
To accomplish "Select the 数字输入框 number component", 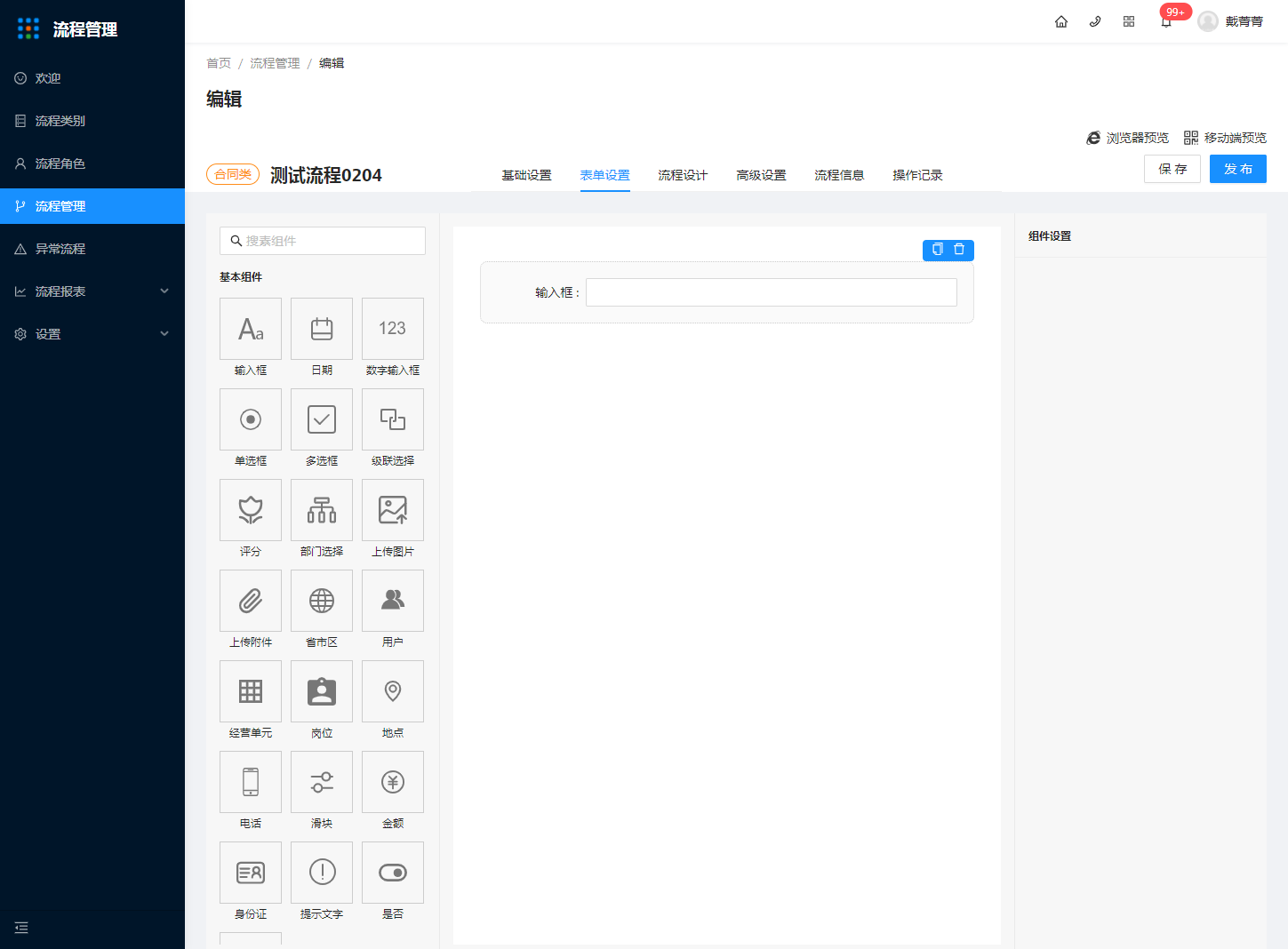I will [393, 329].
